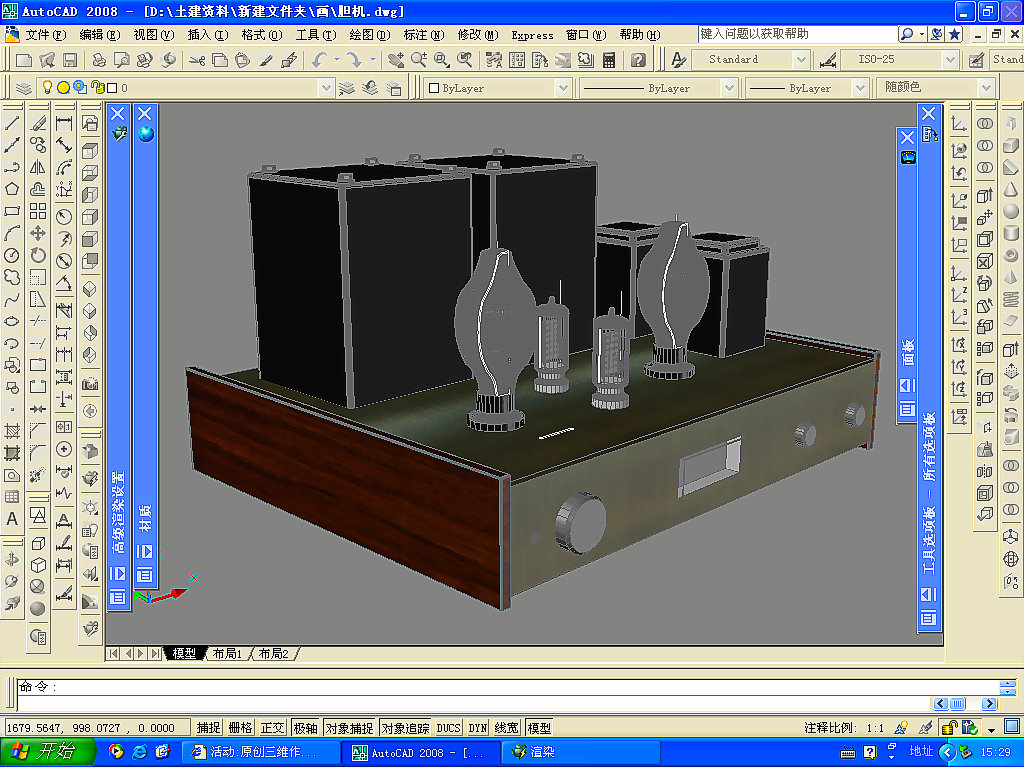Click the Erase tool icon

pyautogui.click(x=38, y=123)
